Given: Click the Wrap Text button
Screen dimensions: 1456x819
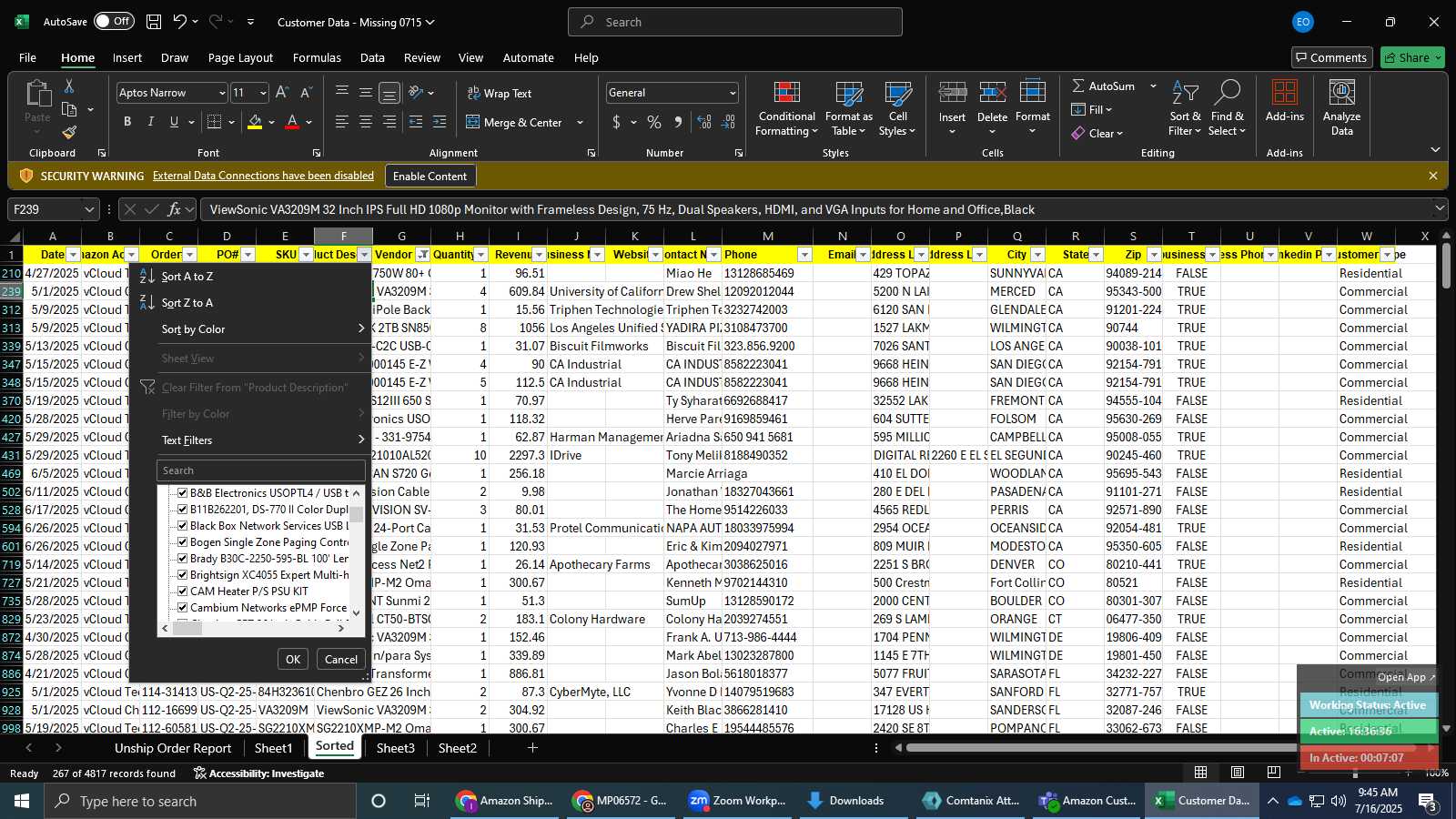Looking at the screenshot, I should click(499, 93).
